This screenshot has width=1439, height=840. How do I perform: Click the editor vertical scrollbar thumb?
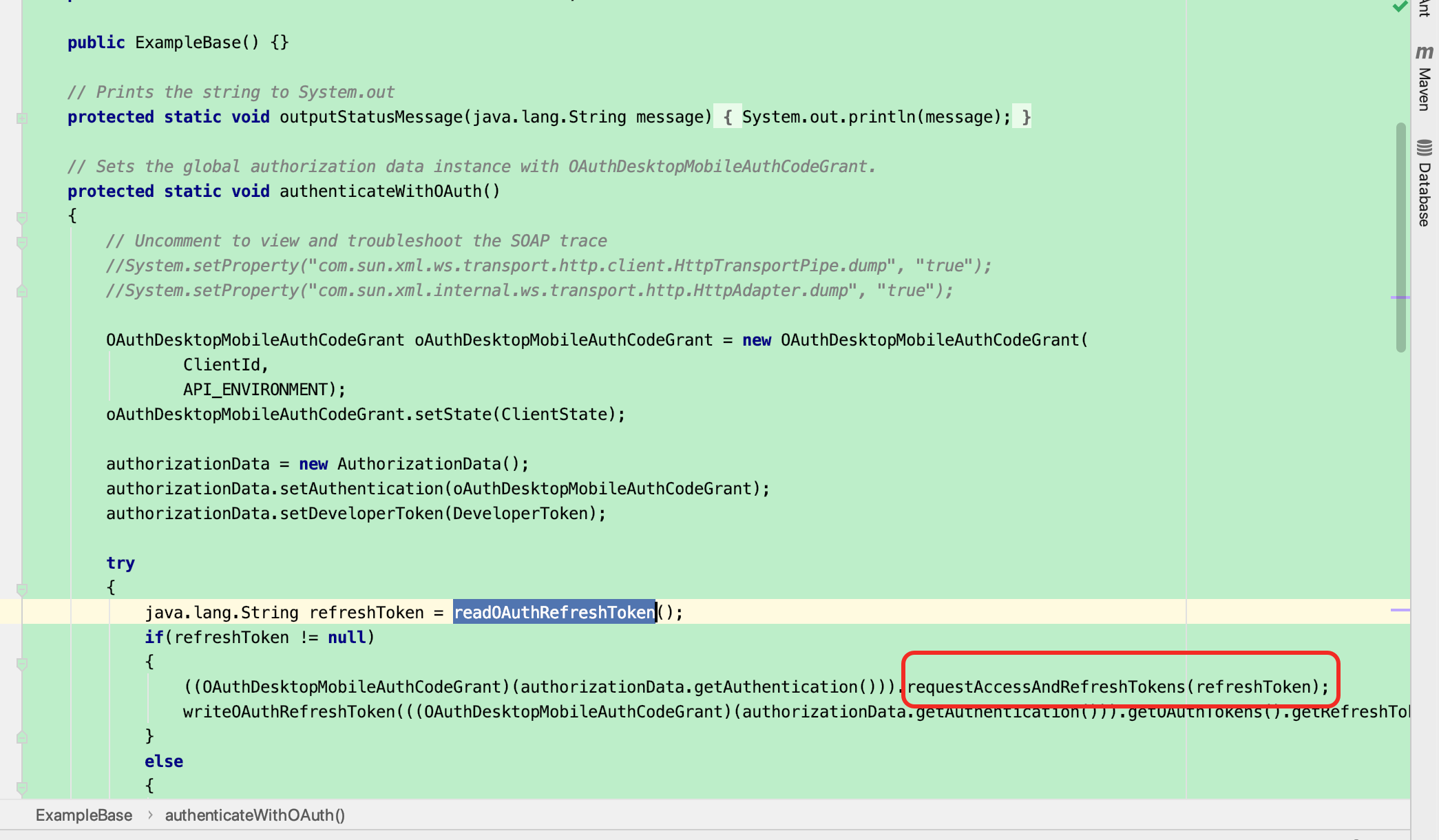pos(1400,238)
